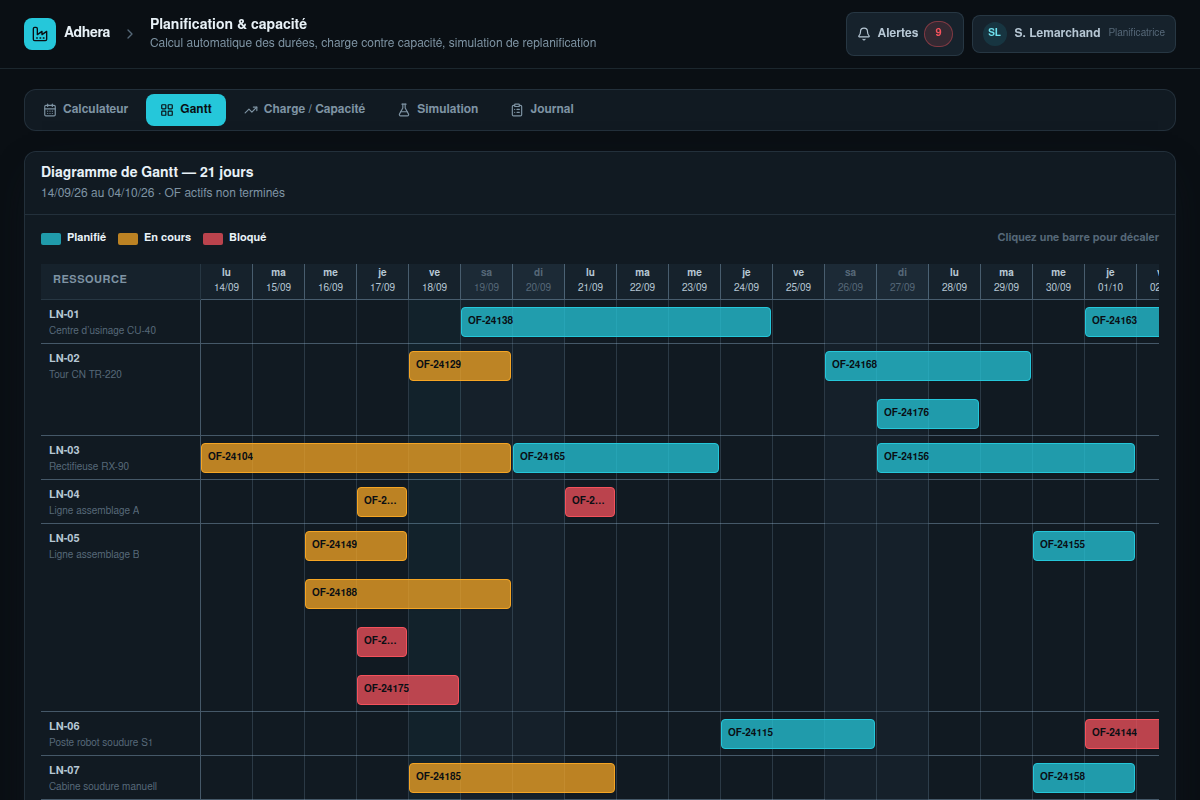Select bar OF-24165 on LN-03
Screen dimensions: 1200x800
click(x=616, y=457)
